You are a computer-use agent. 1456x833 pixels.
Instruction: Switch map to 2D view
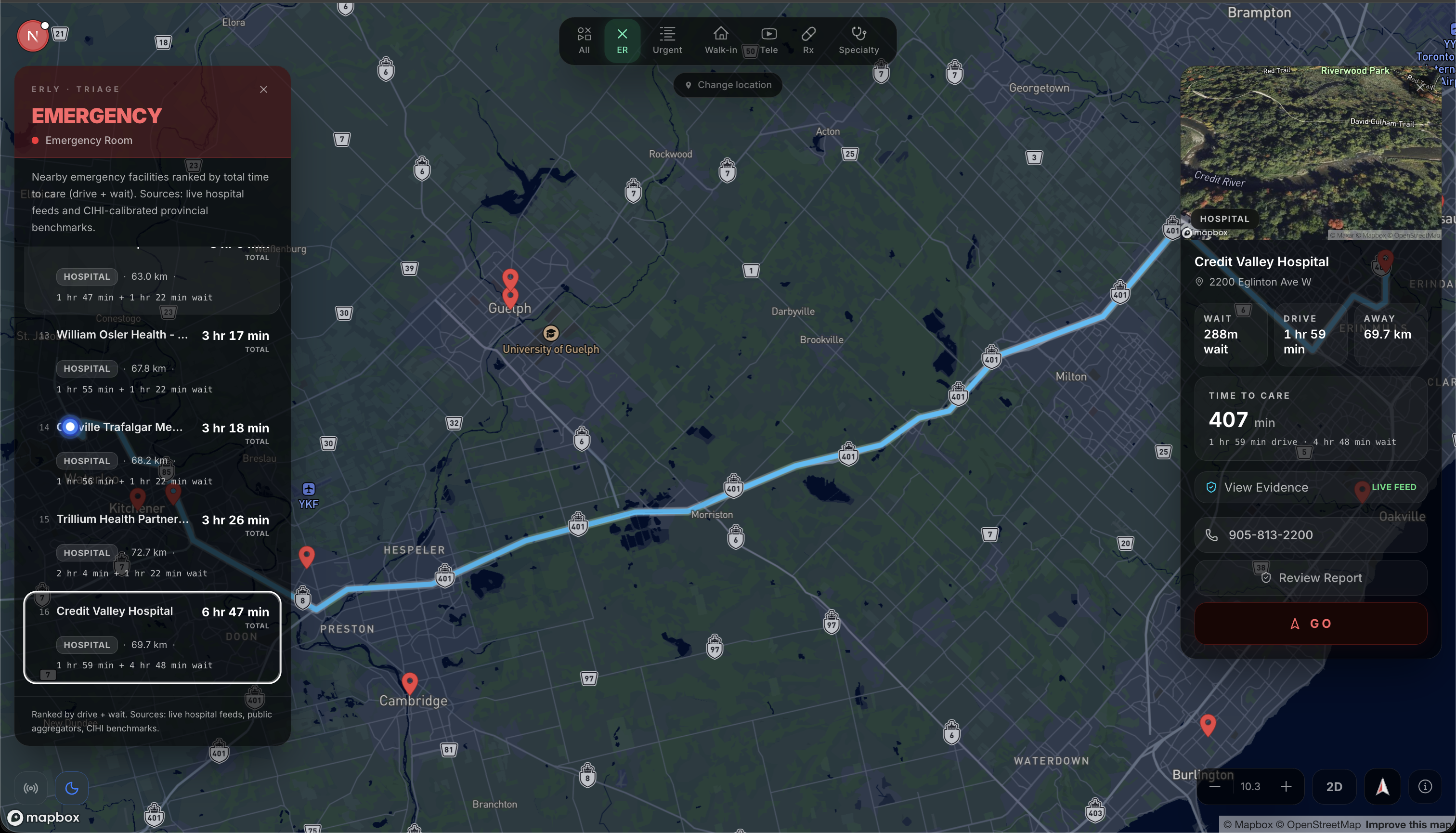[1334, 787]
